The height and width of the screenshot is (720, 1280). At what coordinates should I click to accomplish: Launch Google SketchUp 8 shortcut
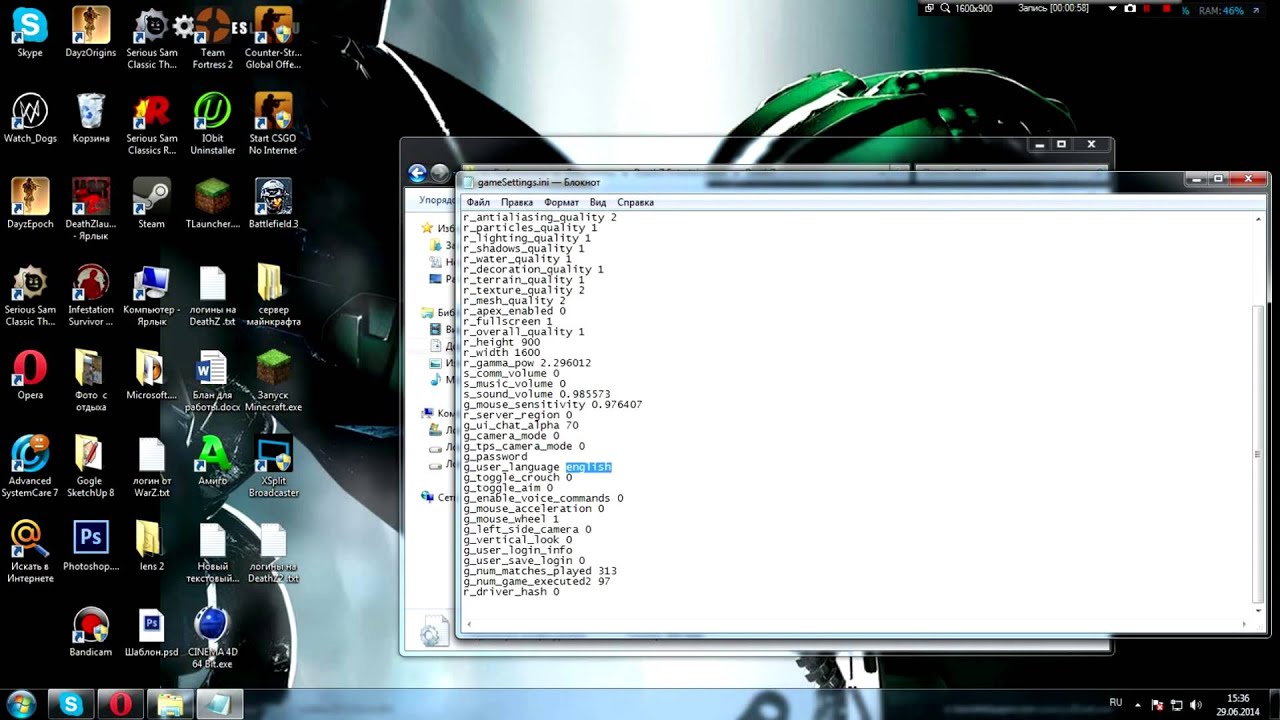(91, 467)
